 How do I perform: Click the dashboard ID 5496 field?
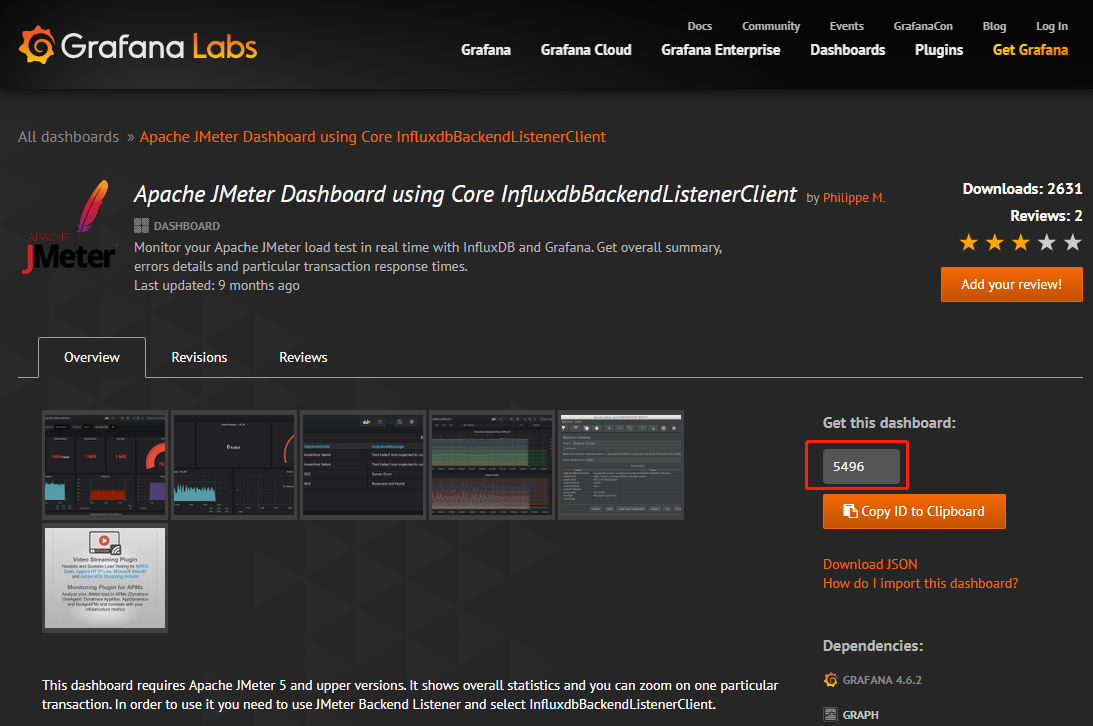pyautogui.click(x=861, y=466)
